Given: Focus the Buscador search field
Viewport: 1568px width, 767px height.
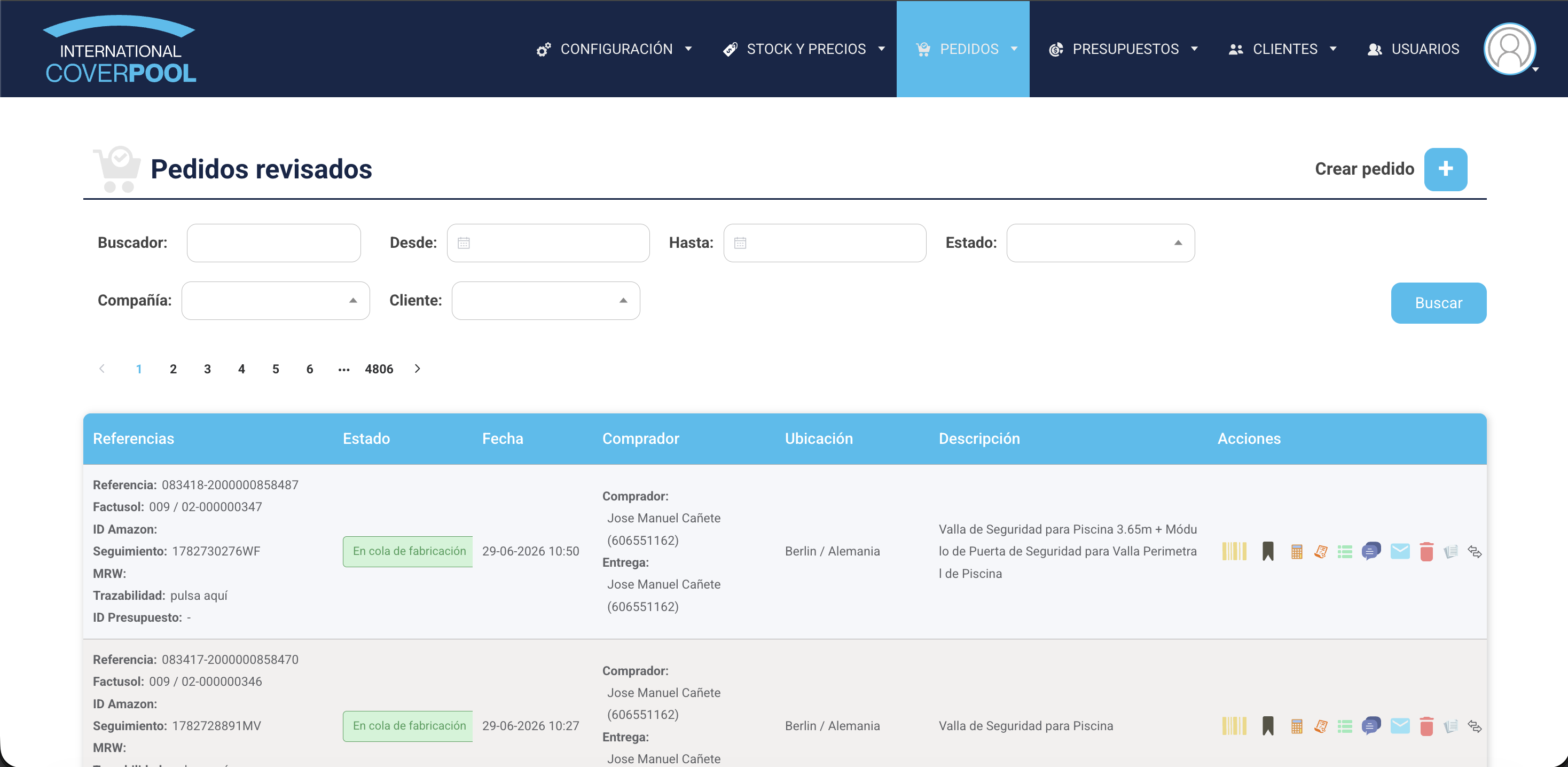Looking at the screenshot, I should 274,243.
